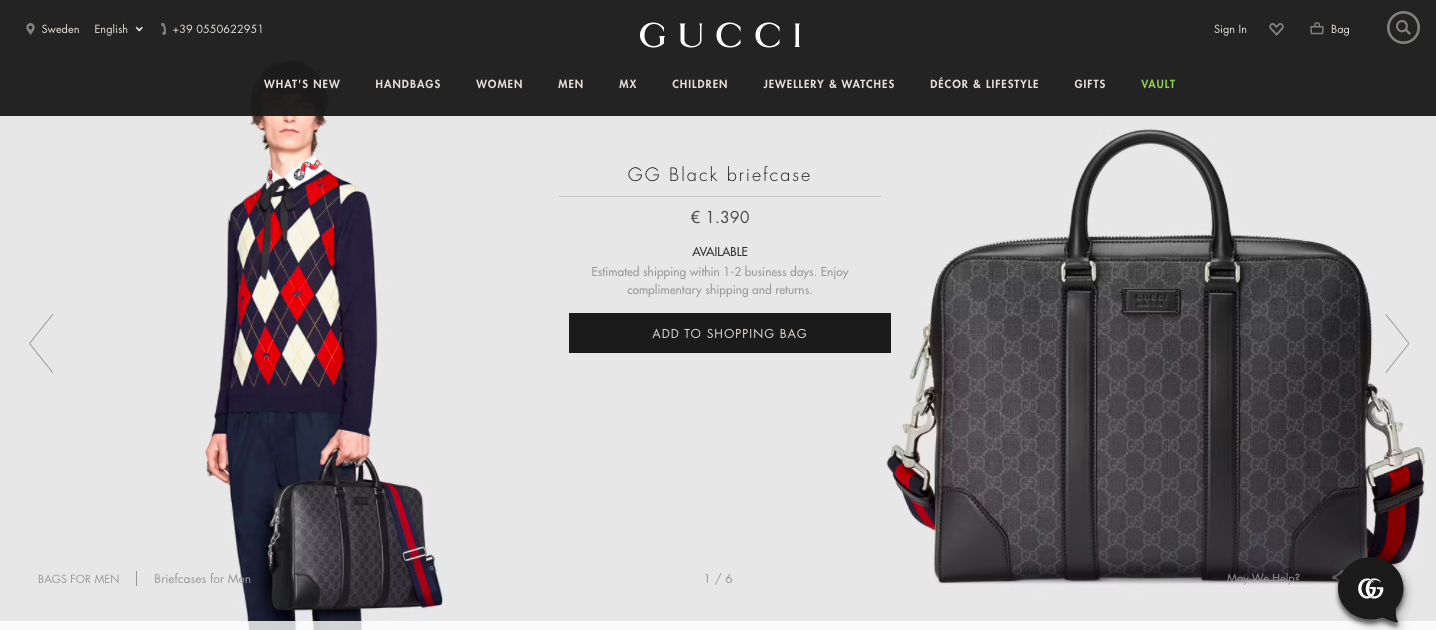Screen dimensions: 1436x630
Task: Open the Handbags menu
Action: 408,84
